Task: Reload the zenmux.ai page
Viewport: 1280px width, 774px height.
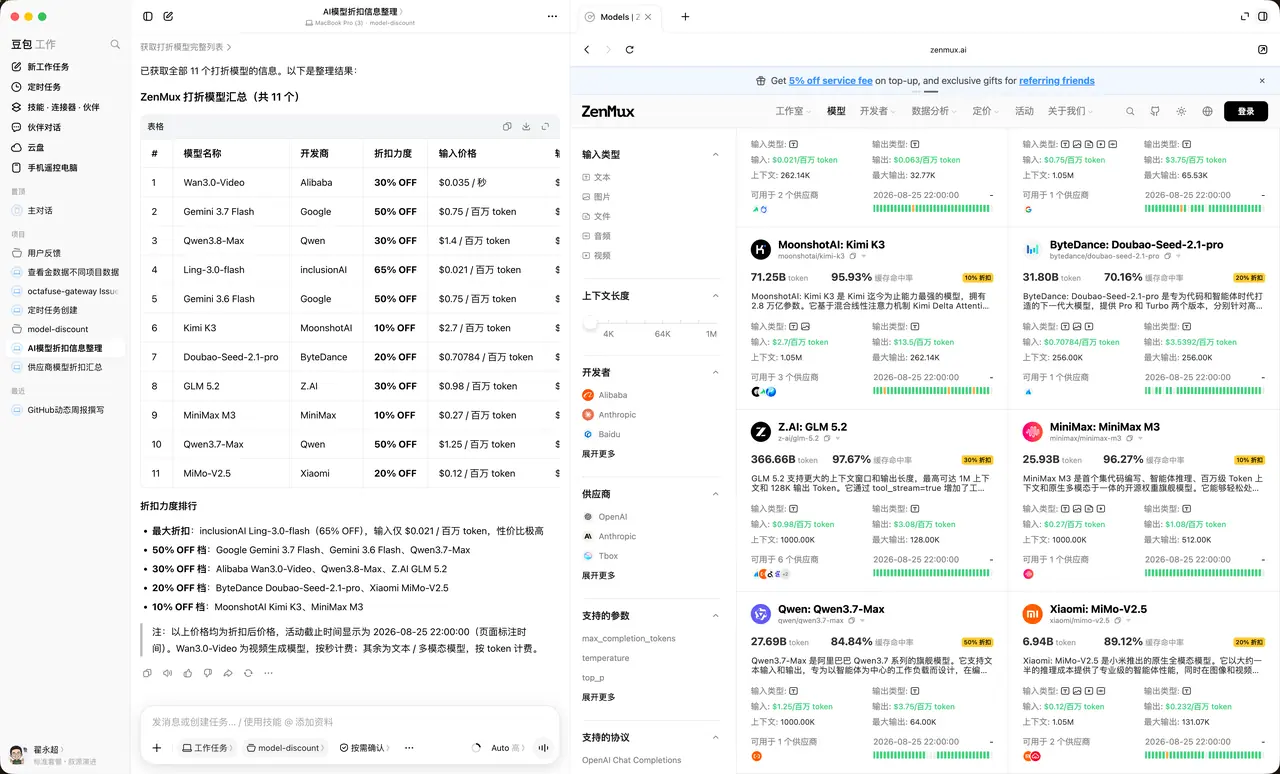Action: tap(629, 49)
